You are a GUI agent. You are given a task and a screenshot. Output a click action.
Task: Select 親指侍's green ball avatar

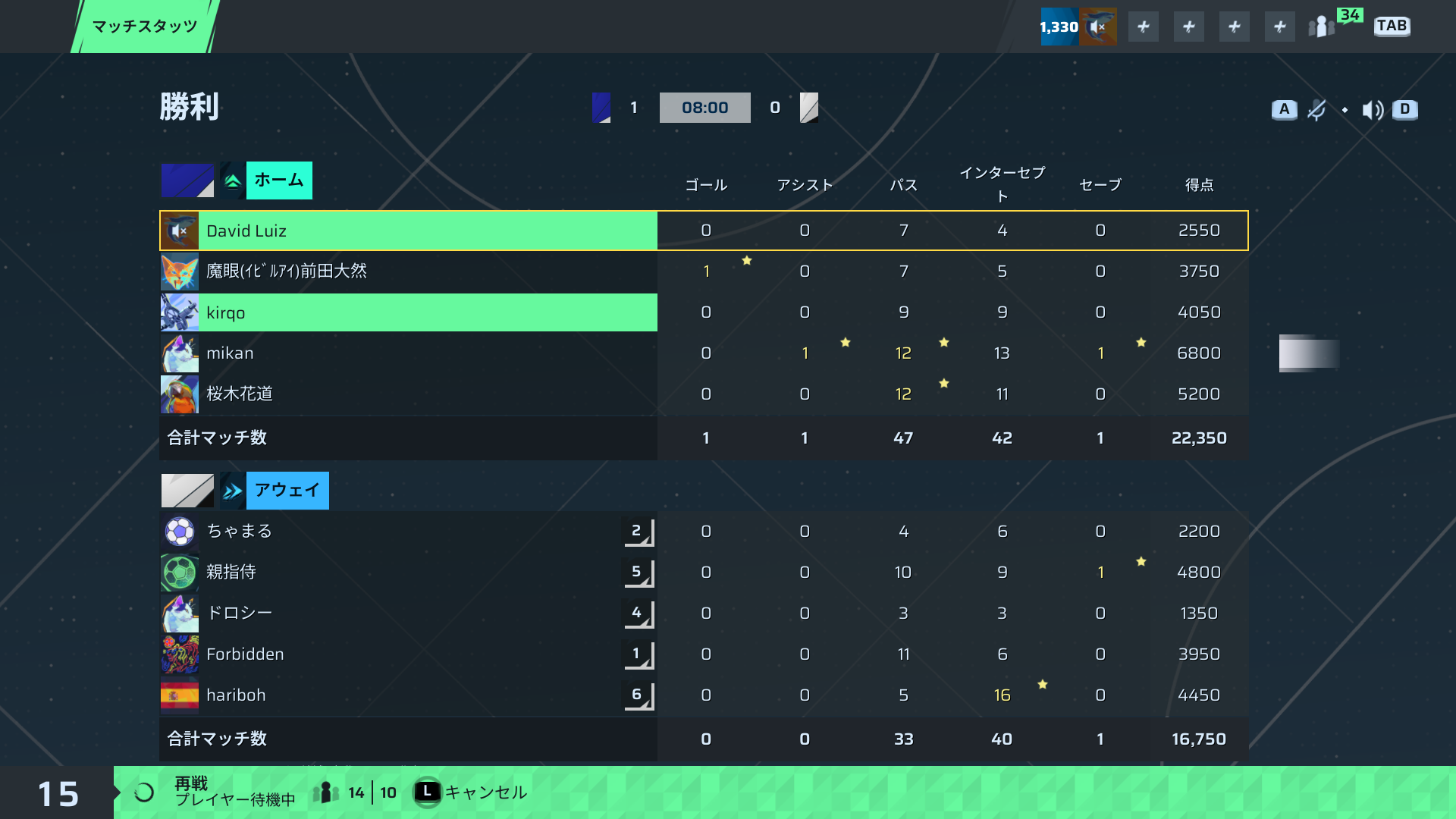point(180,573)
